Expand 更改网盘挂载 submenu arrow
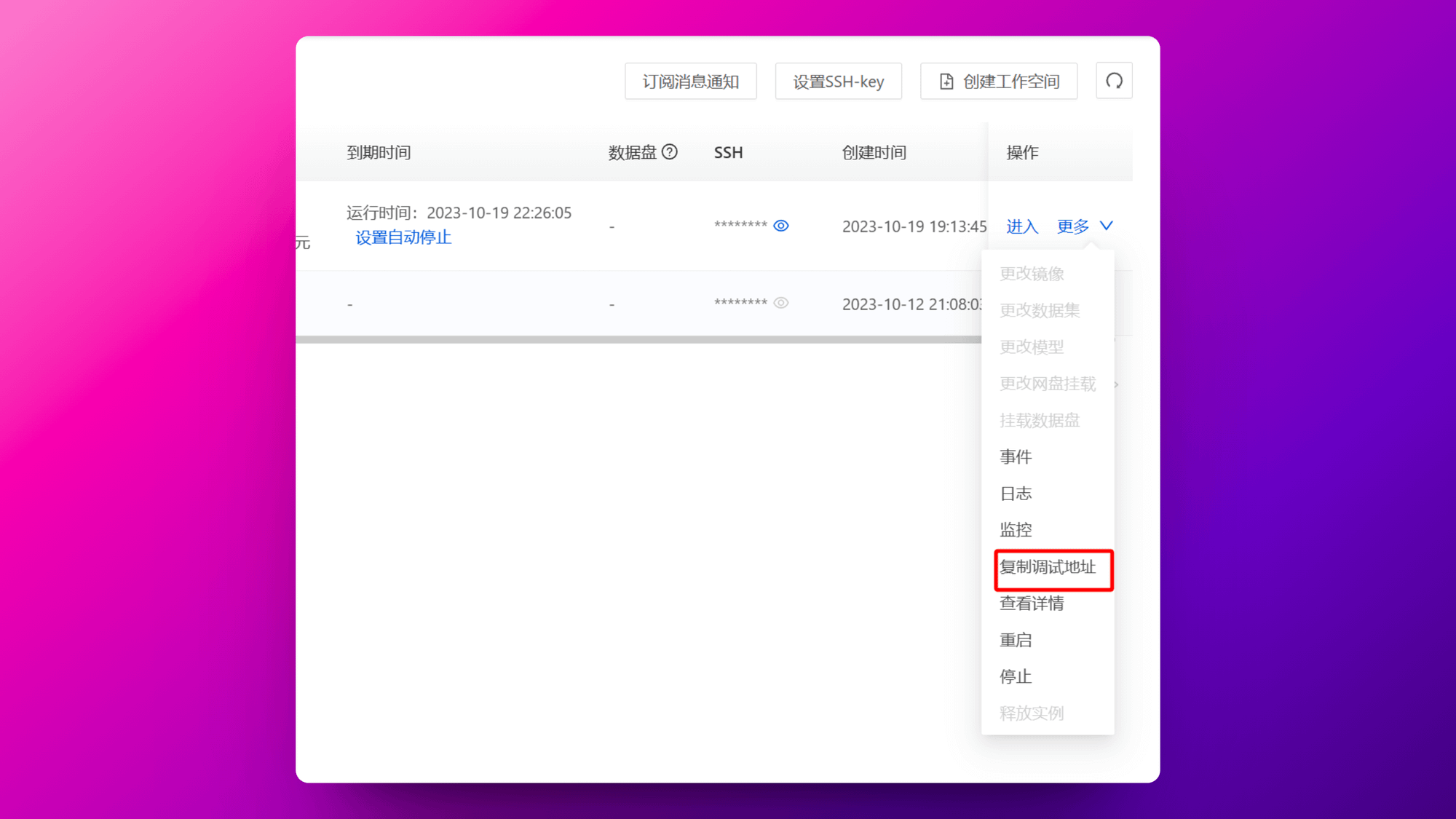The image size is (1456, 819). 1115,384
